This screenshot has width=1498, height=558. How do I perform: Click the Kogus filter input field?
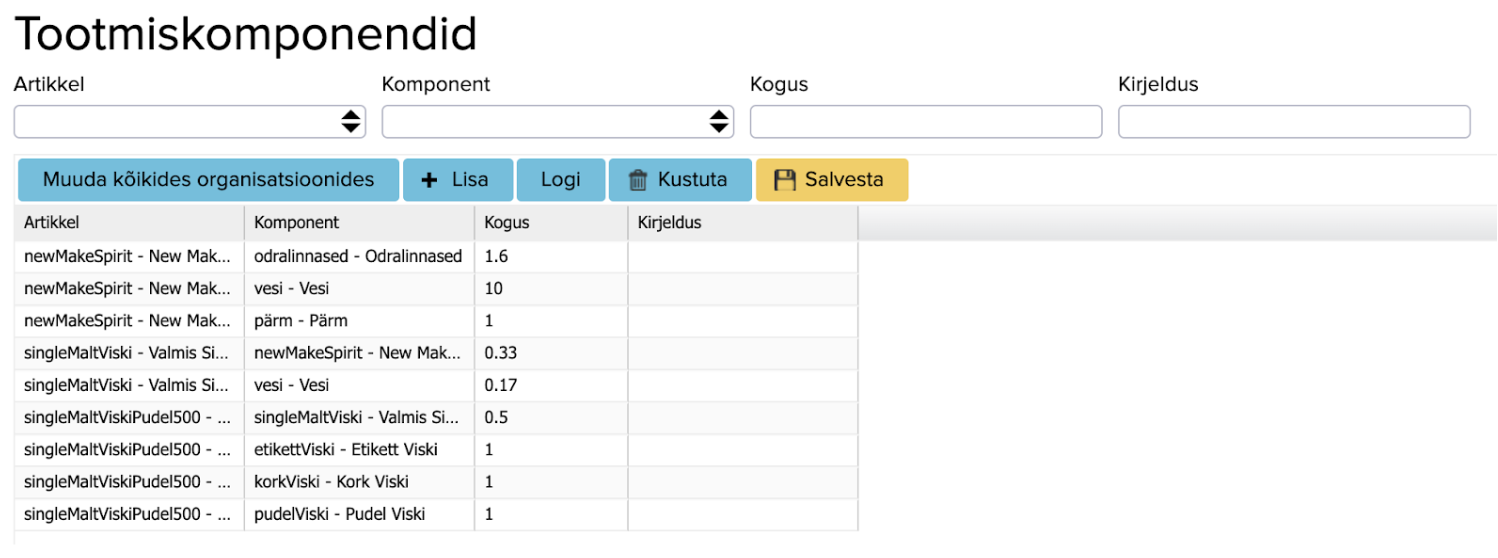[925, 121]
